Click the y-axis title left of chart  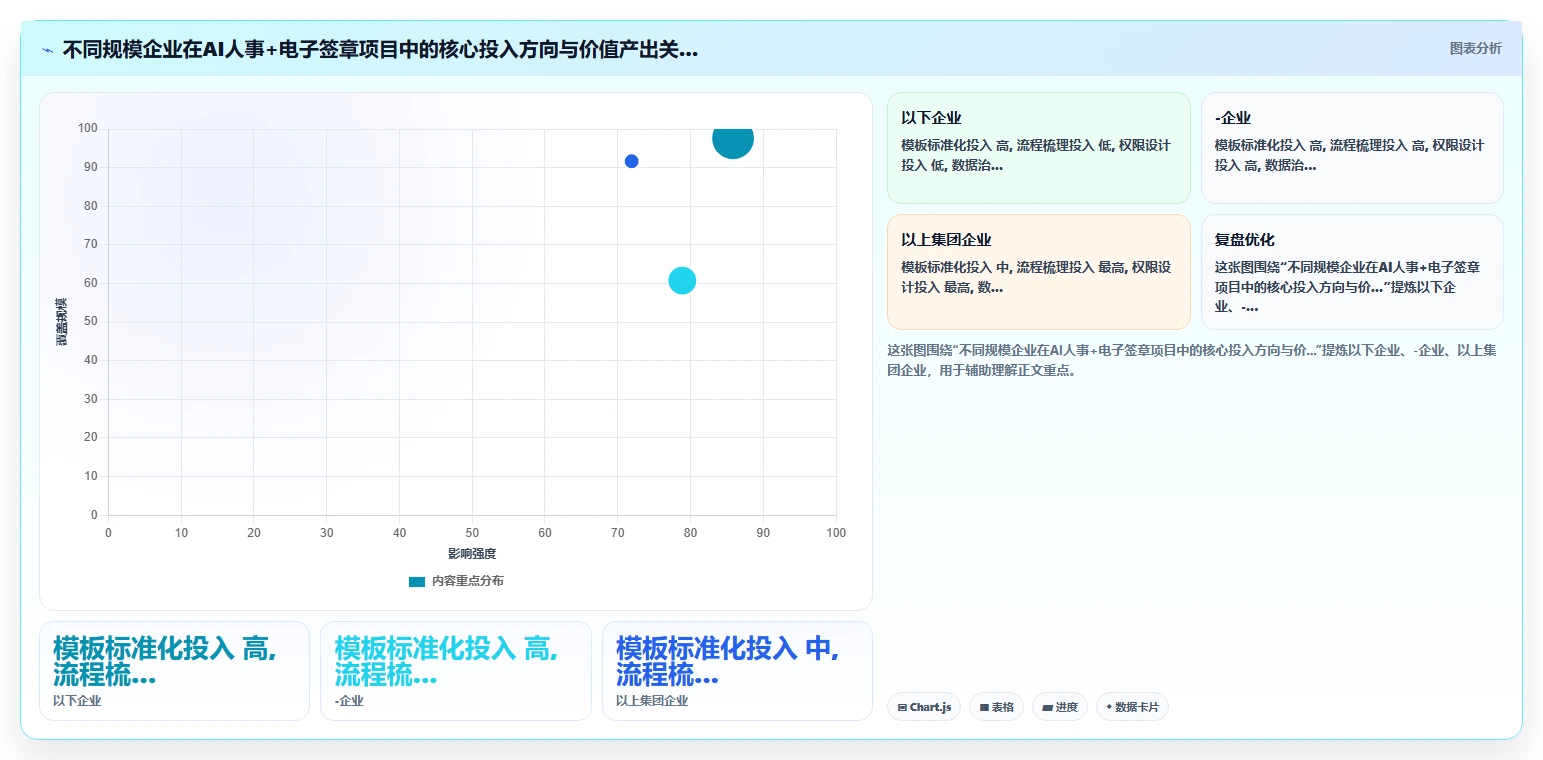[62, 322]
